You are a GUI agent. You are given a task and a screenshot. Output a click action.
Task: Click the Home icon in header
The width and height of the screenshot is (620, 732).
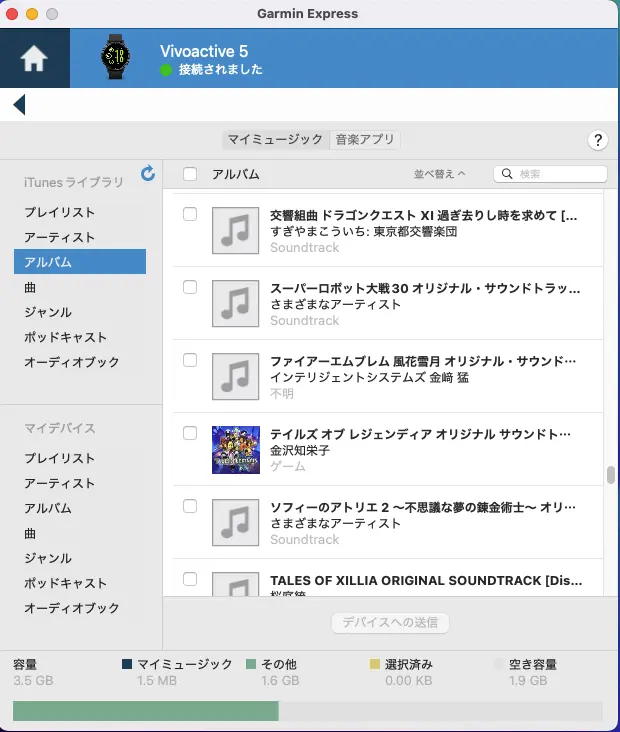coord(34,59)
